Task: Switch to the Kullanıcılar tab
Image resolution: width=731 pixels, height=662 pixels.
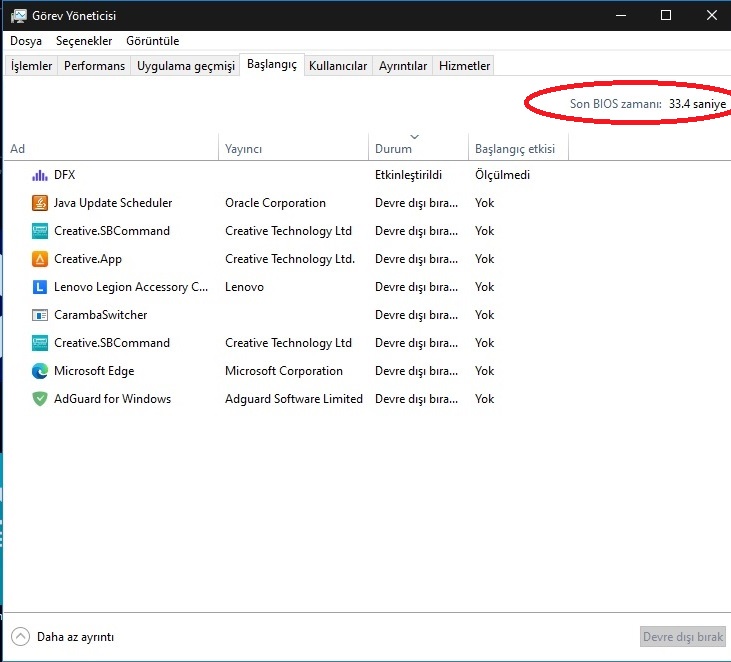Action: pos(338,66)
